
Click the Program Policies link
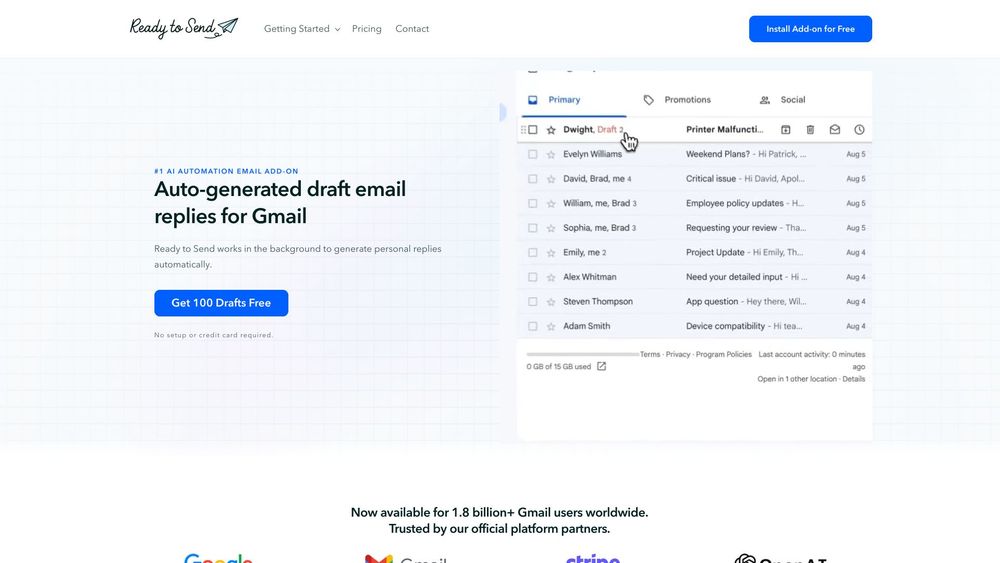click(x=724, y=355)
